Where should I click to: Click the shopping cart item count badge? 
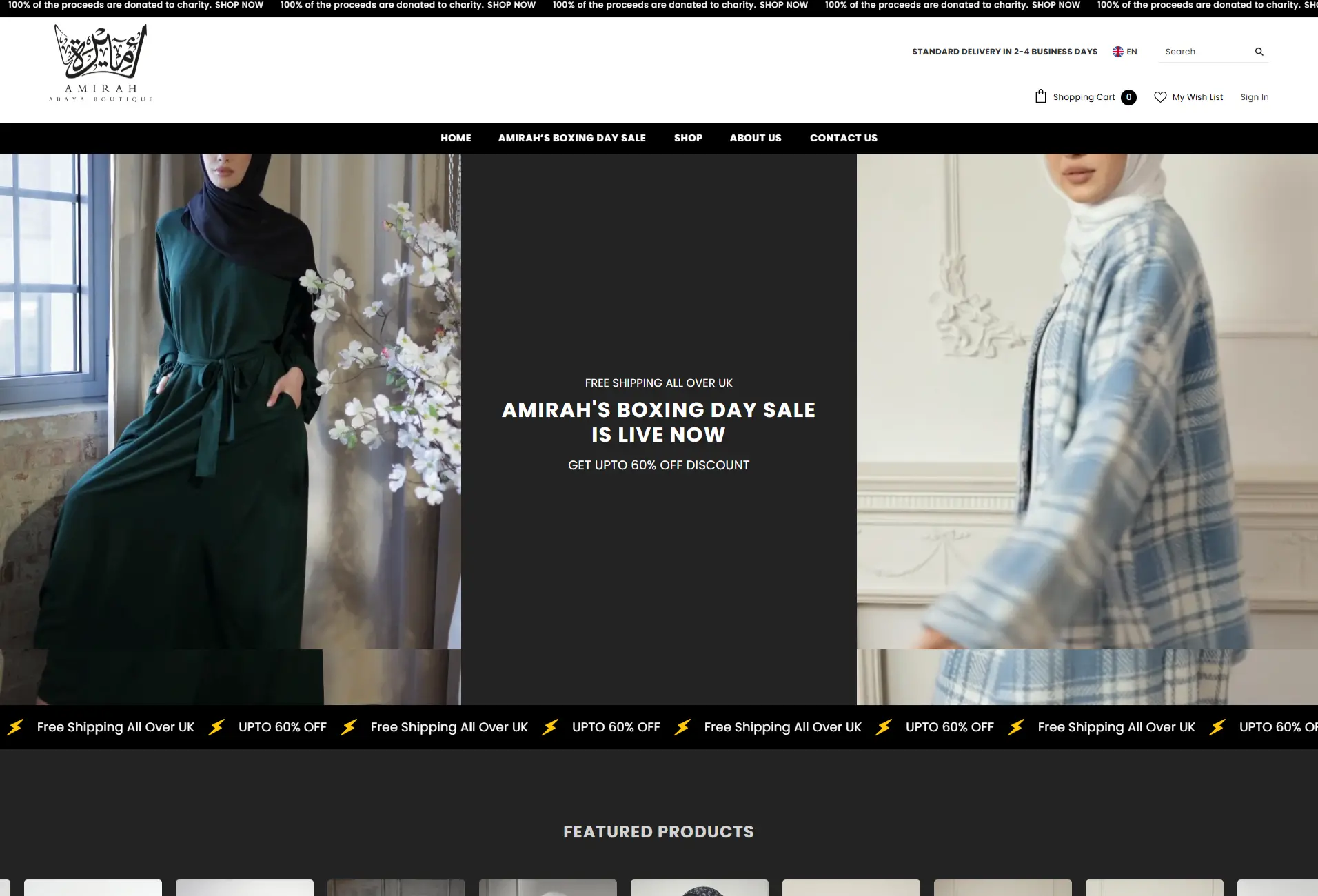(1128, 97)
